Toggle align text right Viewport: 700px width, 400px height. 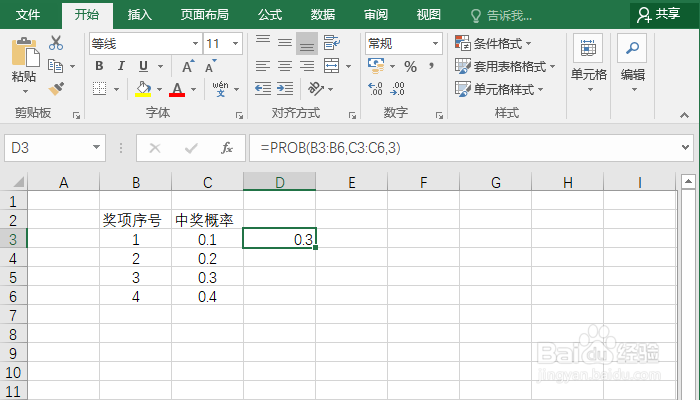[307, 66]
